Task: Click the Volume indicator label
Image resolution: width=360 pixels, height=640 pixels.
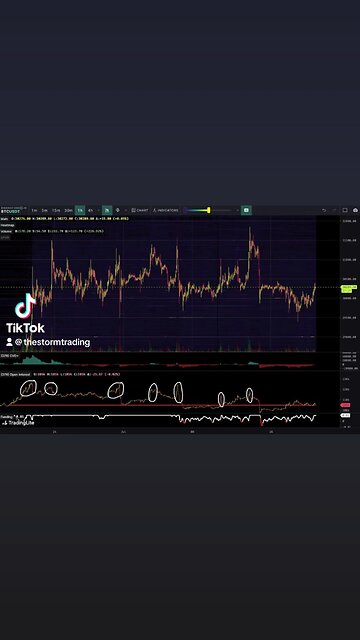Action: 6,231
